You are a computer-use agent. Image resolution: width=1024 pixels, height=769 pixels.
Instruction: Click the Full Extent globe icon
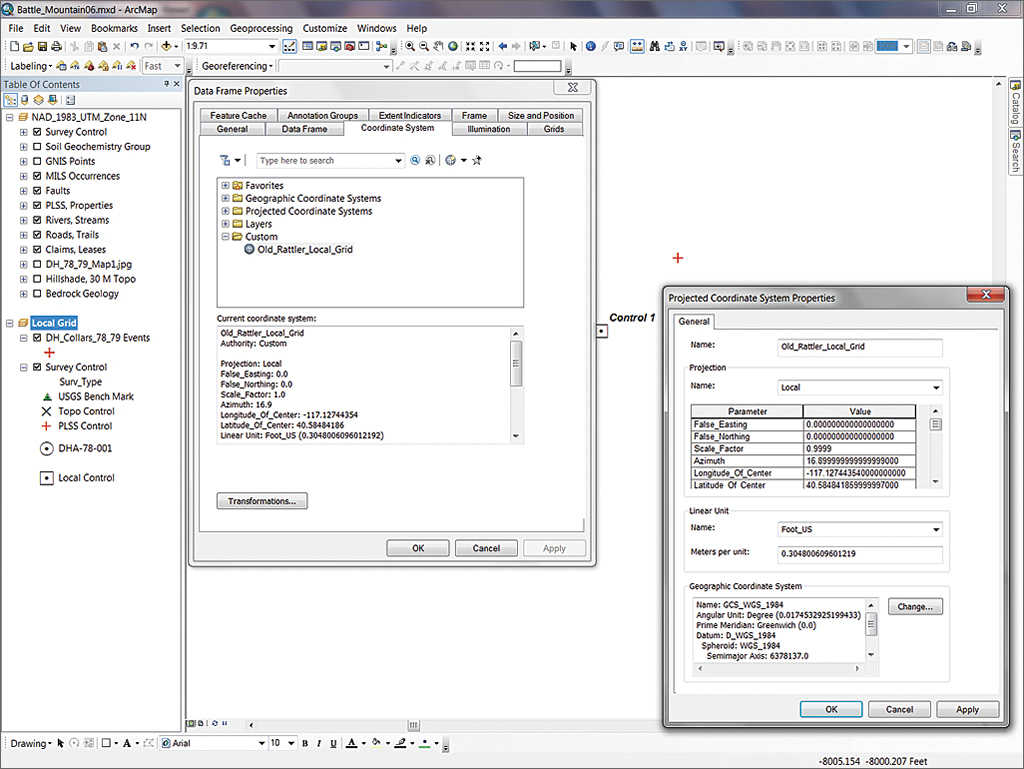tap(453, 47)
